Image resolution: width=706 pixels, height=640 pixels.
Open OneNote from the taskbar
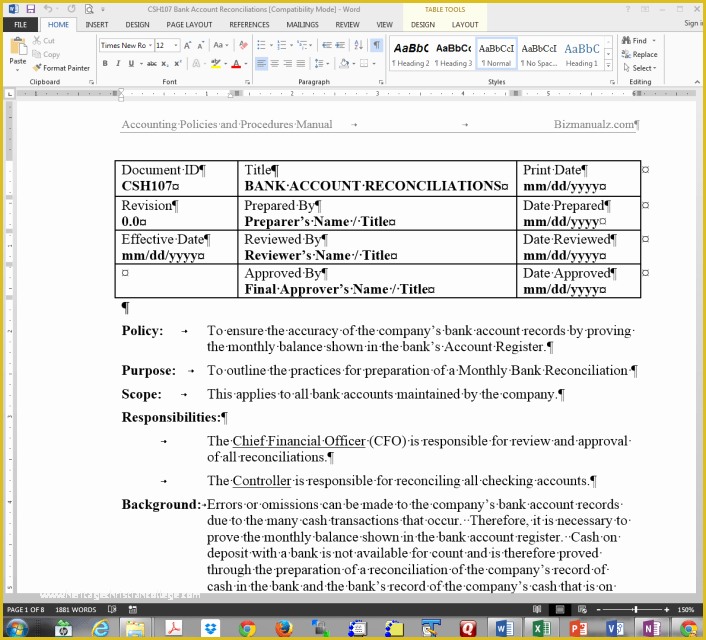(652, 628)
